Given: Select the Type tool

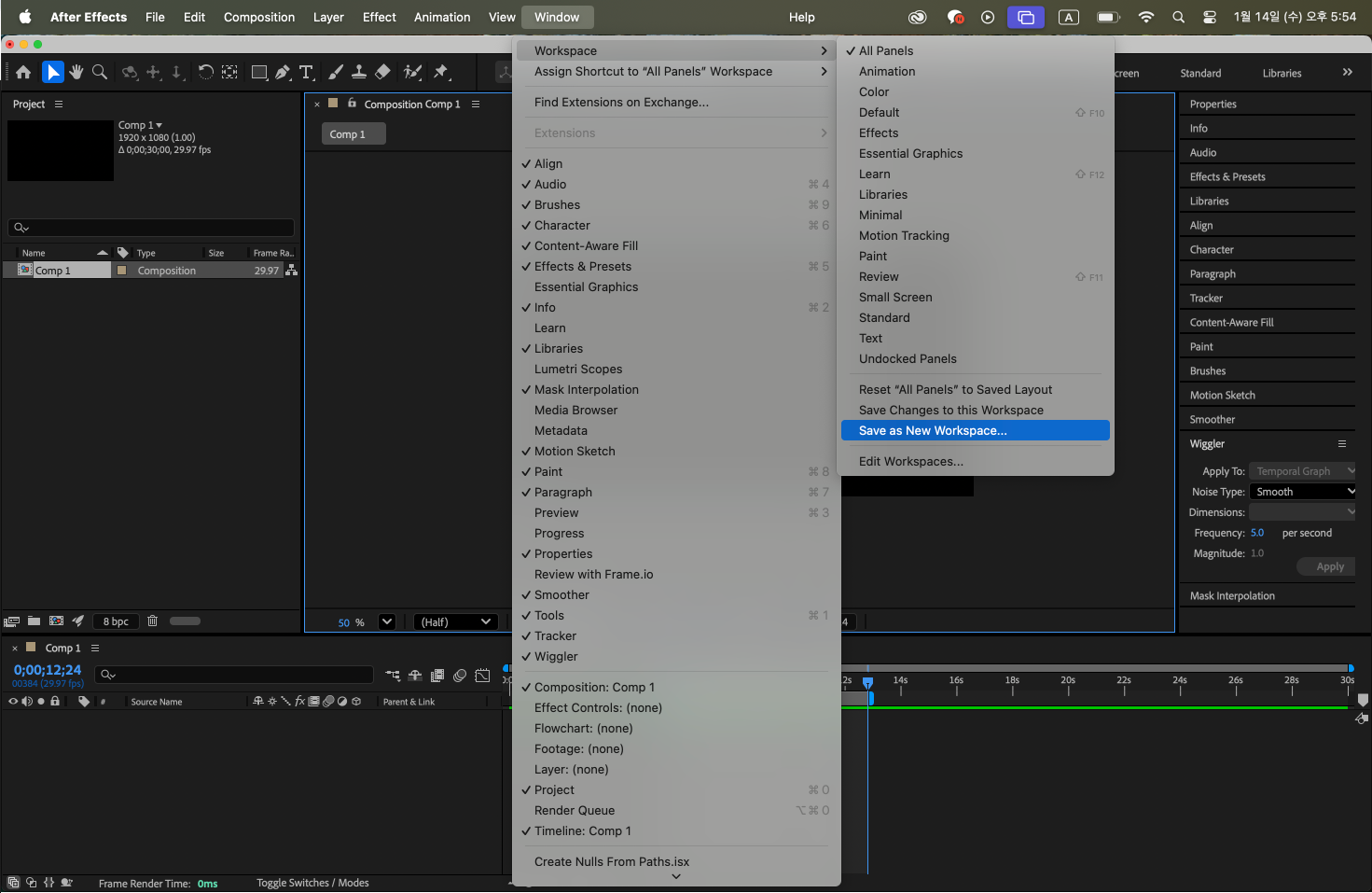Looking at the screenshot, I should pyautogui.click(x=306, y=72).
